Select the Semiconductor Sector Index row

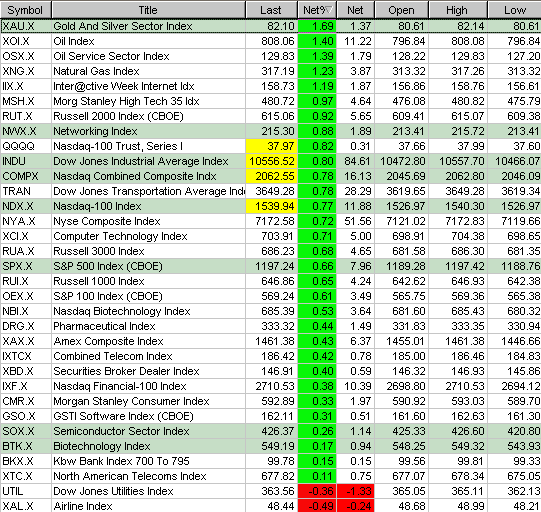pos(270,431)
